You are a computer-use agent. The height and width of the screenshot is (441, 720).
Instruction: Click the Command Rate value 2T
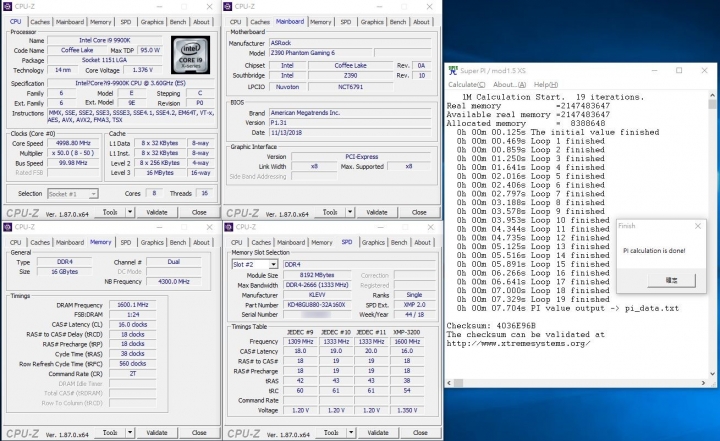pos(132,374)
